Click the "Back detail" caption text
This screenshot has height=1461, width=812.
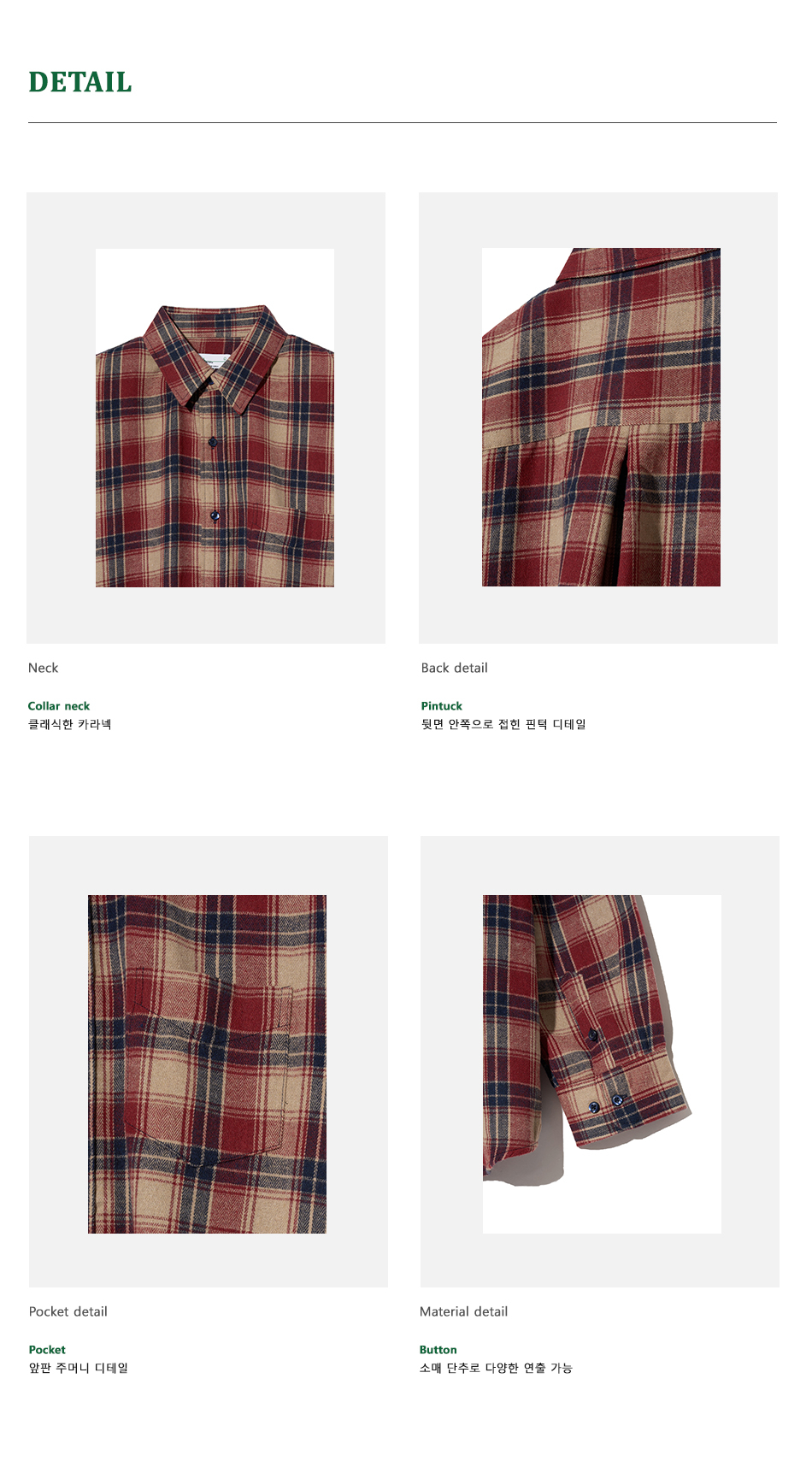[454, 668]
